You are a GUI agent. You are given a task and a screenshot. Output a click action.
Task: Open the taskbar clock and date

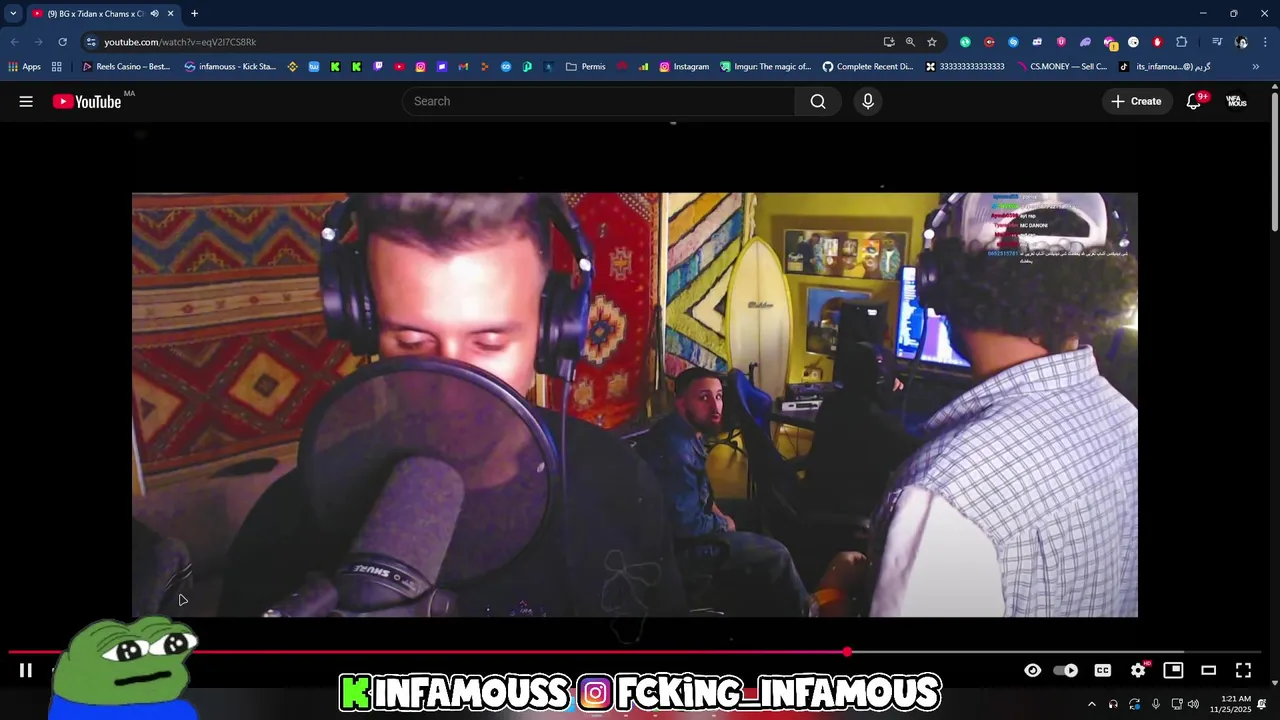point(1230,704)
